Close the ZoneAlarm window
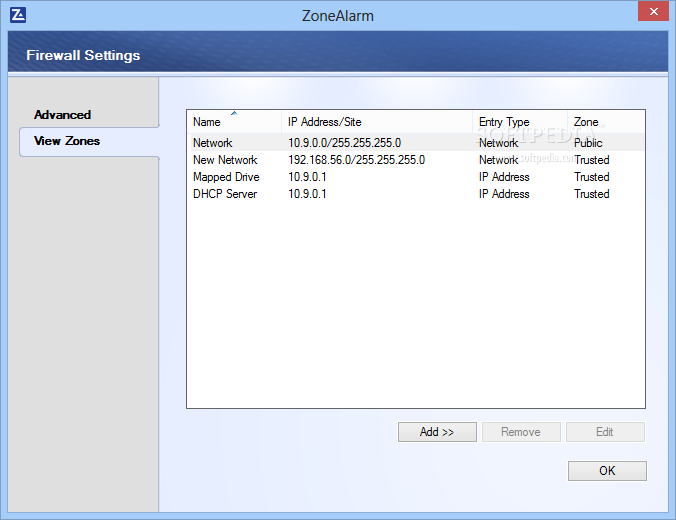676x520 pixels. 654,12
